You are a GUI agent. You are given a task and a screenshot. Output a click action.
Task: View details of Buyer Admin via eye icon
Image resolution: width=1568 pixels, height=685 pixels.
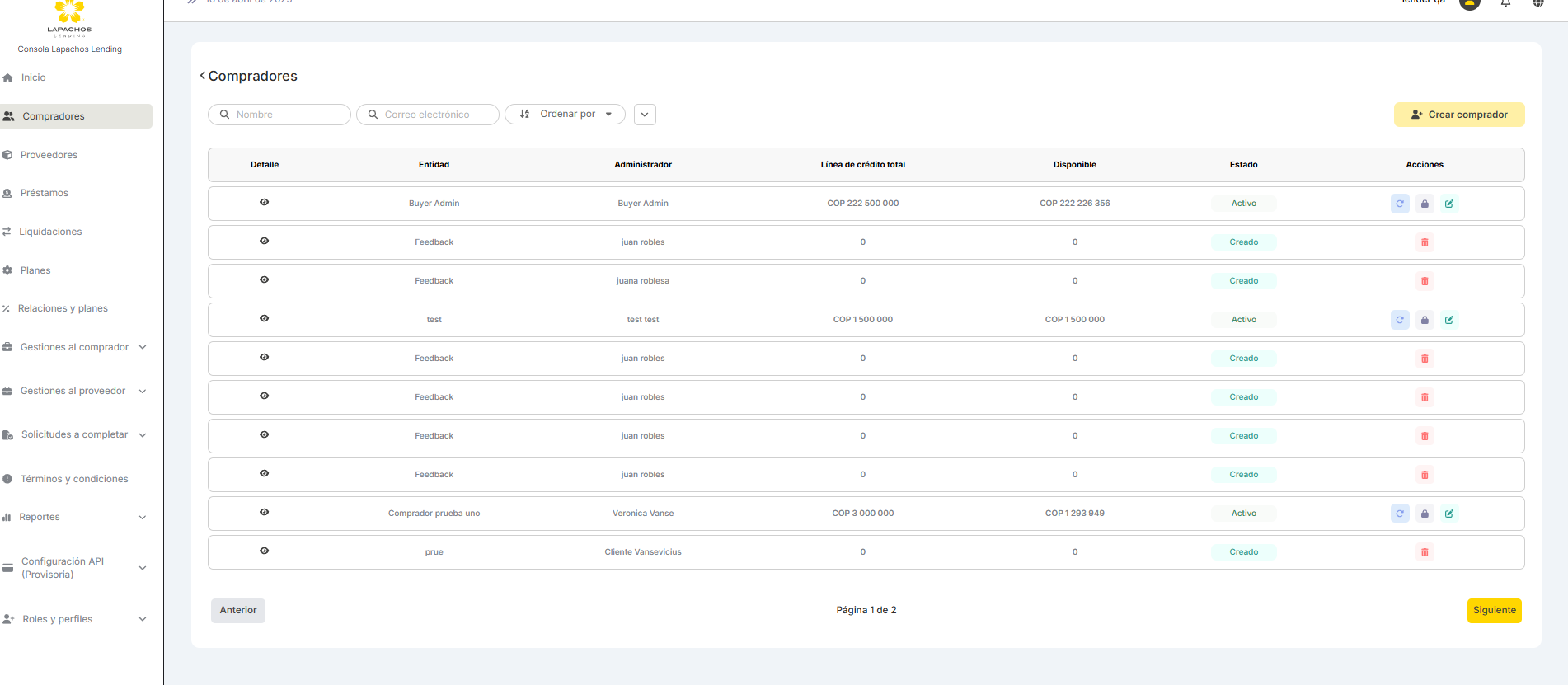[x=264, y=203]
